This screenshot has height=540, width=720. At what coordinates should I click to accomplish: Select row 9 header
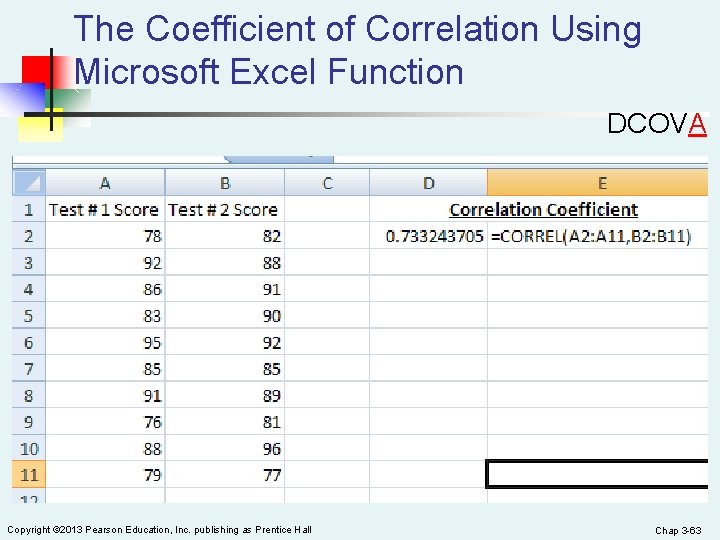[x=29, y=422]
